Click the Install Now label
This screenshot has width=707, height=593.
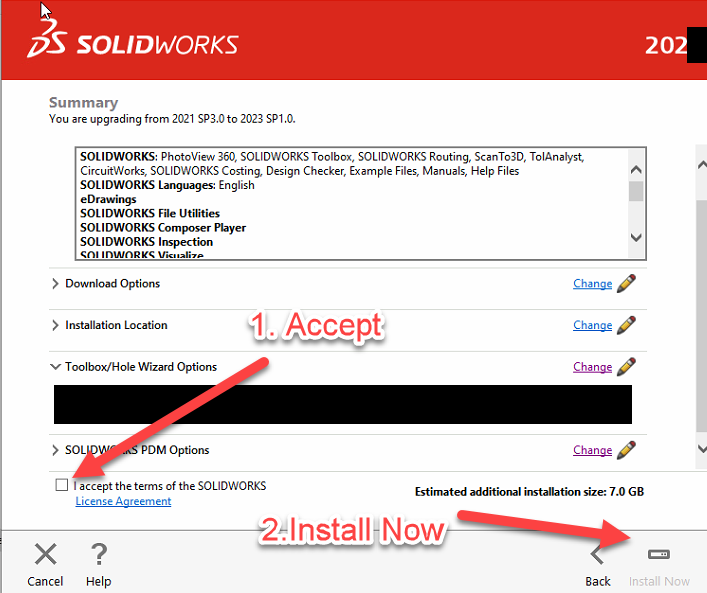(659, 581)
